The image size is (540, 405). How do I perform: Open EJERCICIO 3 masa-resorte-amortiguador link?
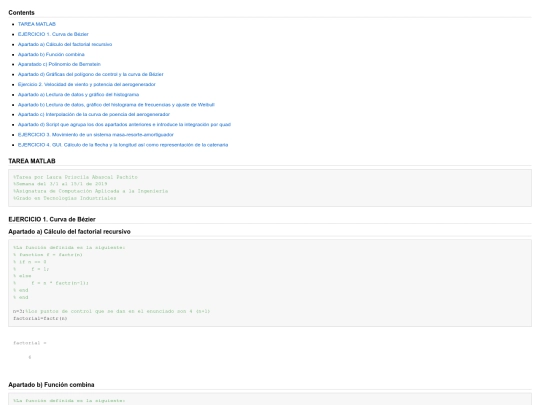tap(96, 135)
